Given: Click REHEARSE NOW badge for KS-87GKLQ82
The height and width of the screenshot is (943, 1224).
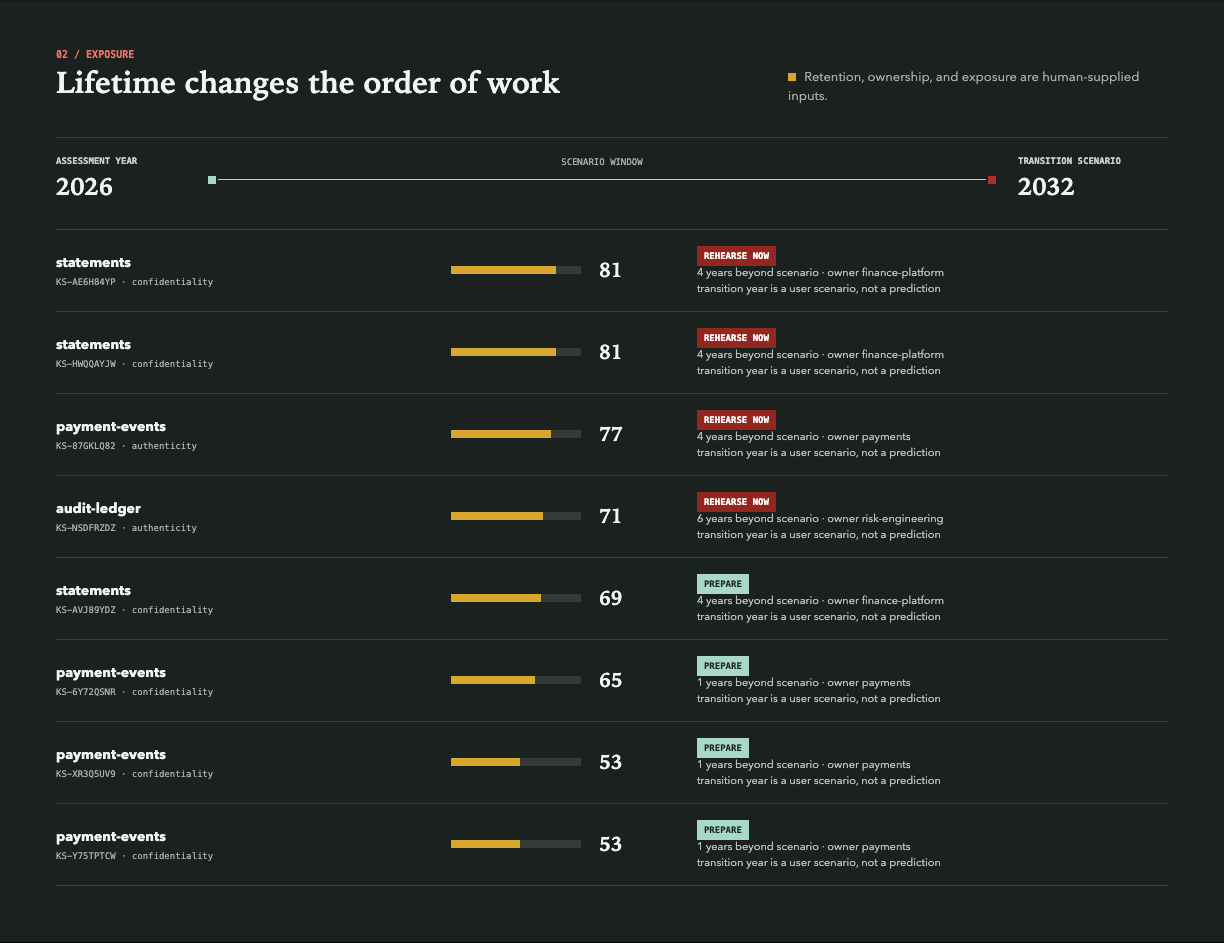Looking at the screenshot, I should 736,420.
